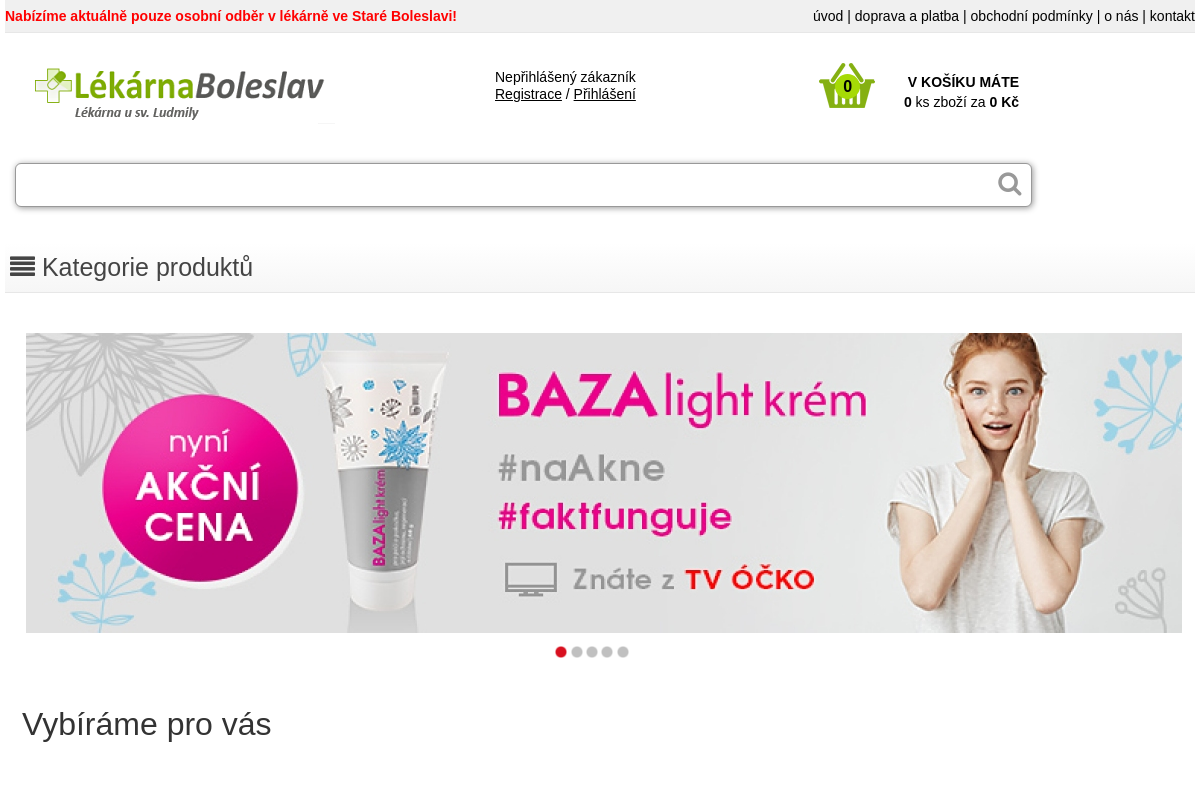Click the magnifier search icon
Viewport: 1200px width, 800px height.
(x=1010, y=184)
